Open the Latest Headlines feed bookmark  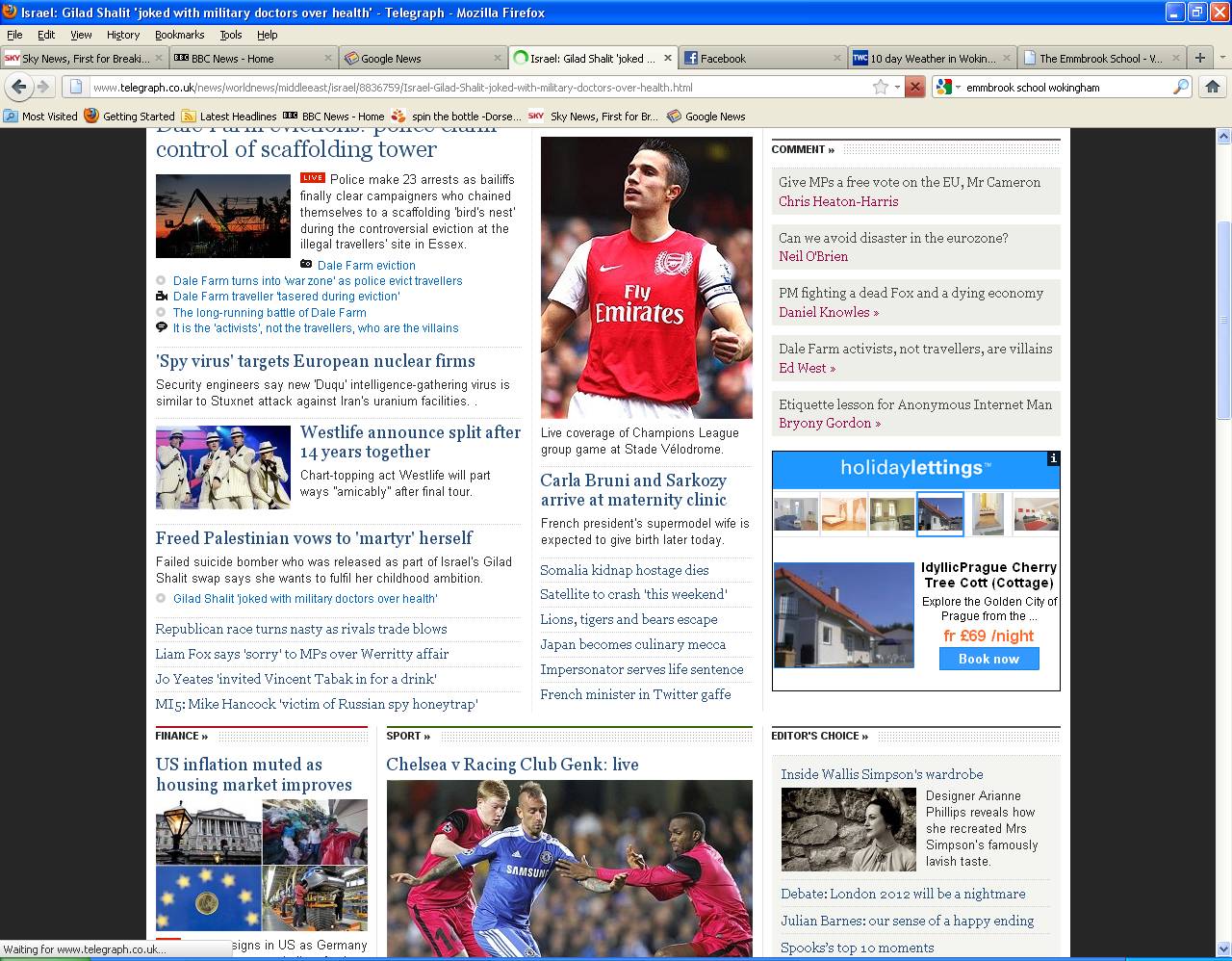[x=229, y=117]
